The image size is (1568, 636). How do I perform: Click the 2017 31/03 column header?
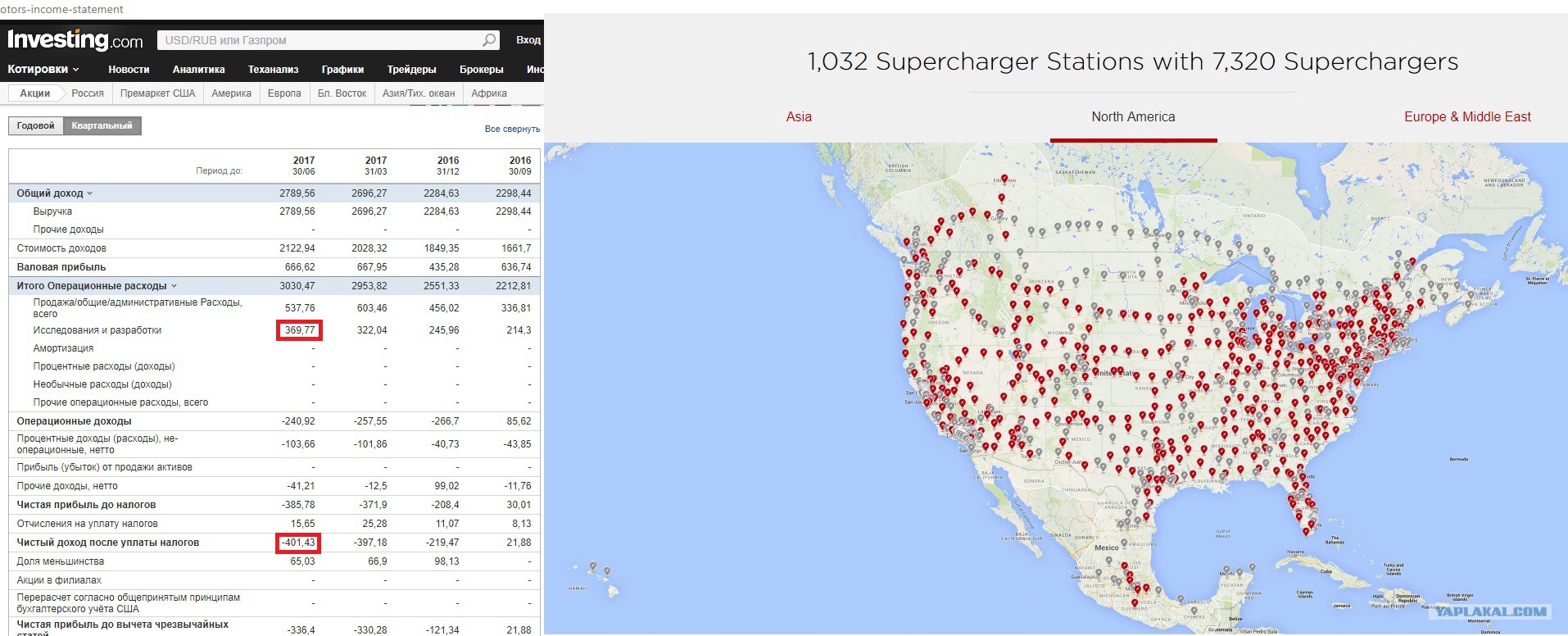click(376, 166)
